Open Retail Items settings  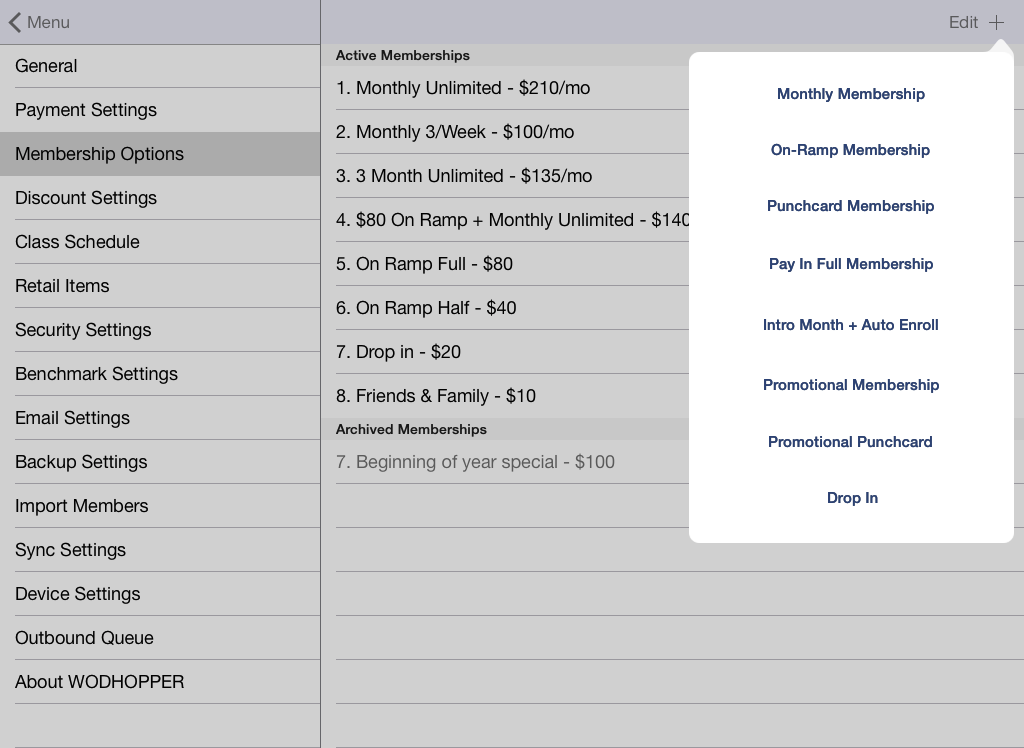click(160, 285)
